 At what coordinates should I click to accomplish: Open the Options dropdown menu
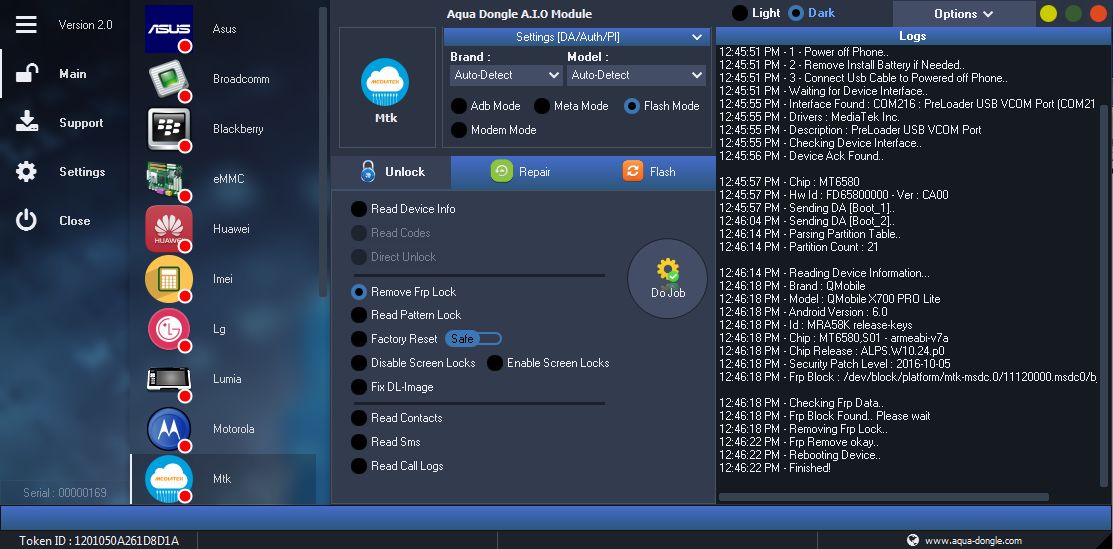click(x=963, y=13)
